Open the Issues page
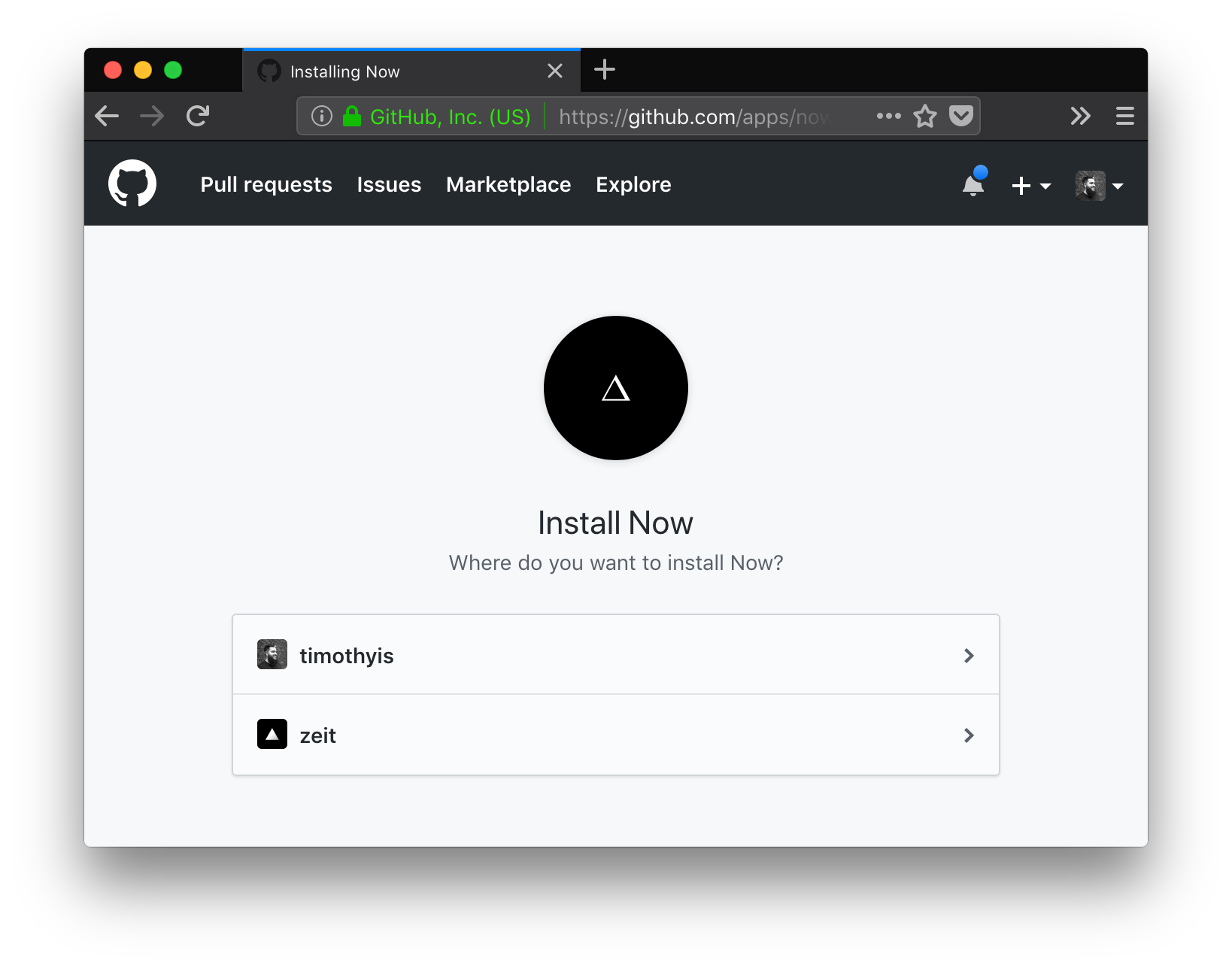Image resolution: width=1232 pixels, height=967 pixels. click(389, 184)
